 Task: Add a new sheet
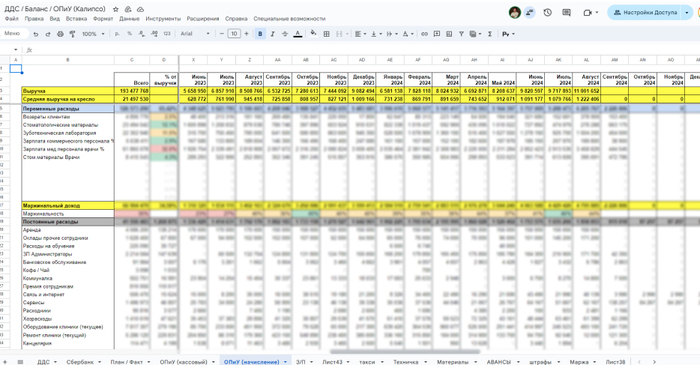5,361
